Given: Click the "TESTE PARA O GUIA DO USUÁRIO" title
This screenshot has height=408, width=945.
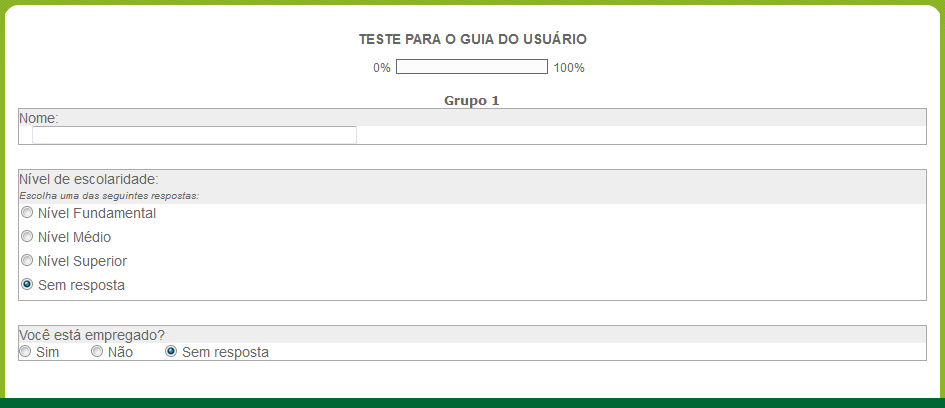Looking at the screenshot, I should point(472,39).
